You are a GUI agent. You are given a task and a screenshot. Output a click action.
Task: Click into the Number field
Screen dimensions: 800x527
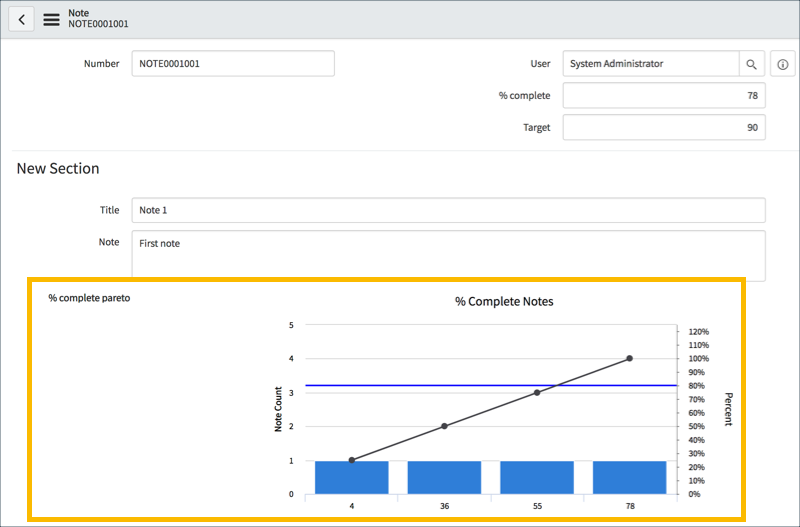(x=233, y=63)
